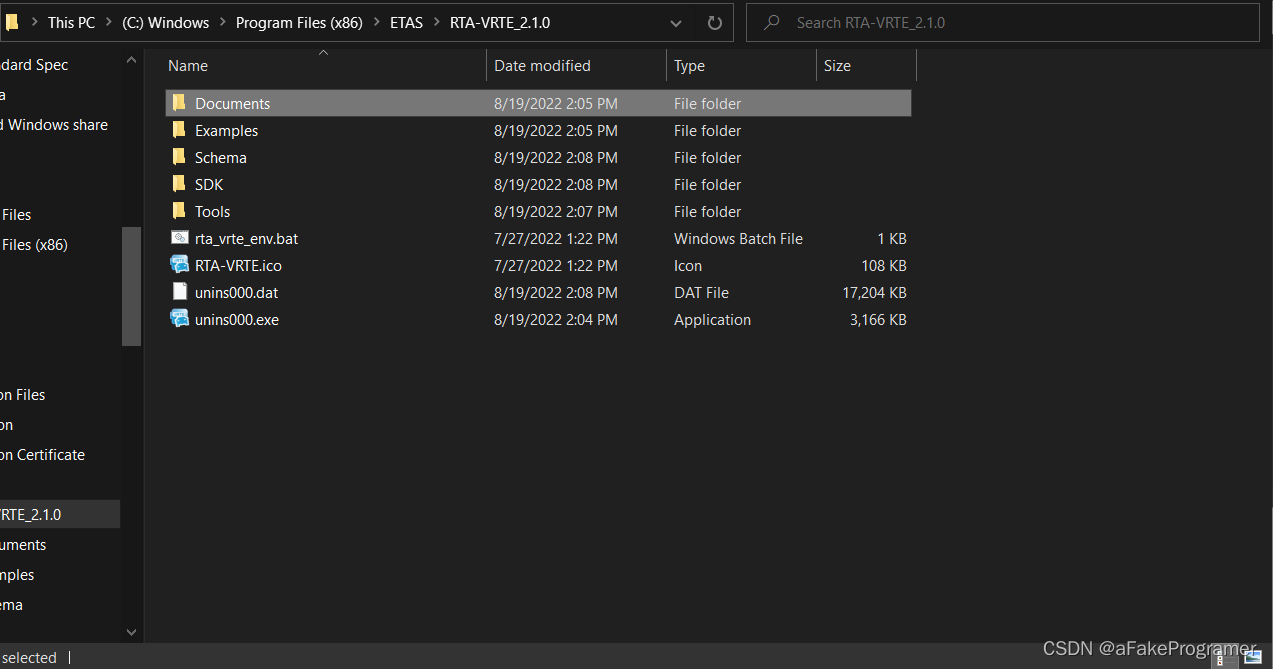This screenshot has height=669, width=1273.
Task: Select the SDK folder name
Action: pyautogui.click(x=209, y=184)
